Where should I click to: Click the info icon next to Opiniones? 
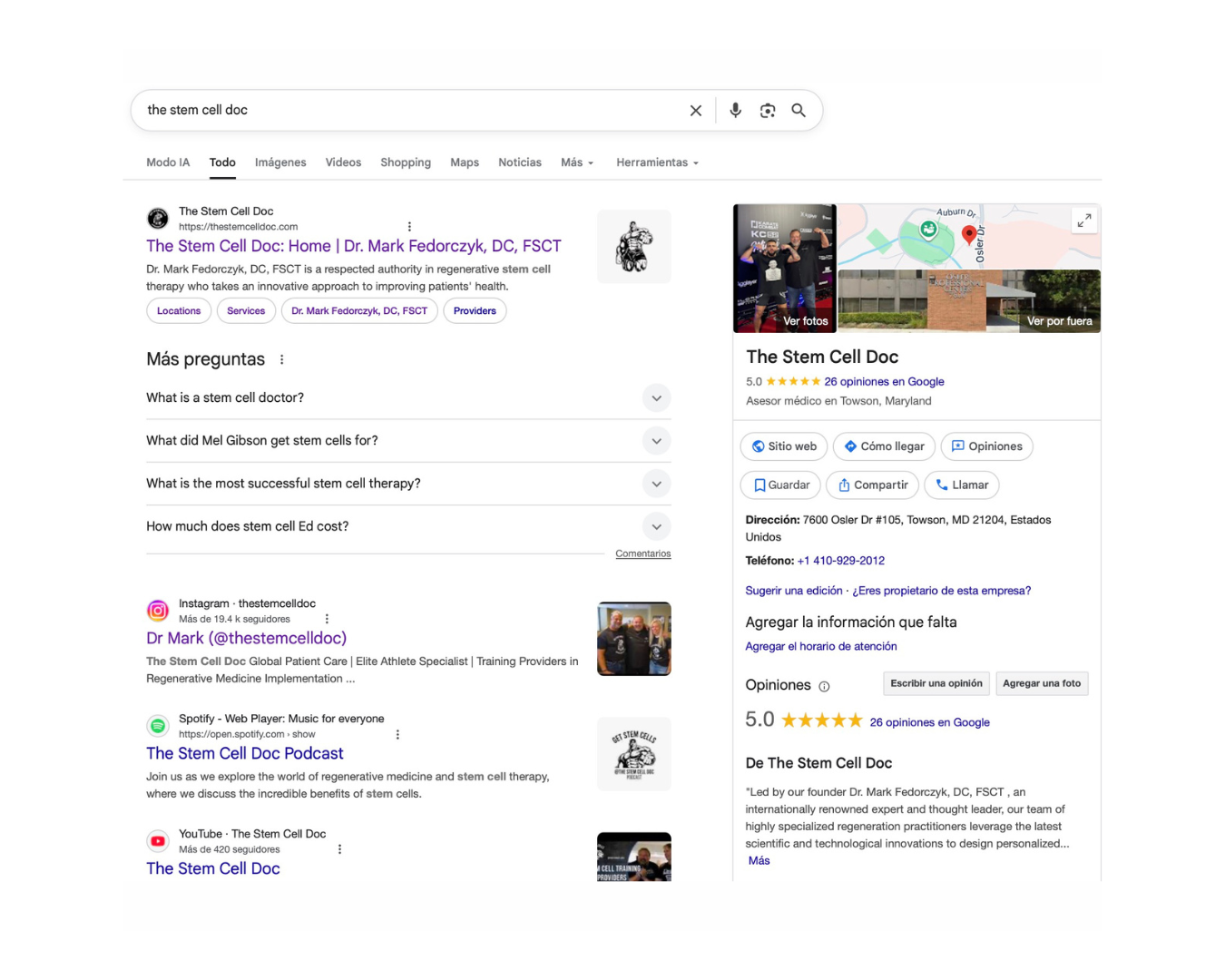click(824, 687)
